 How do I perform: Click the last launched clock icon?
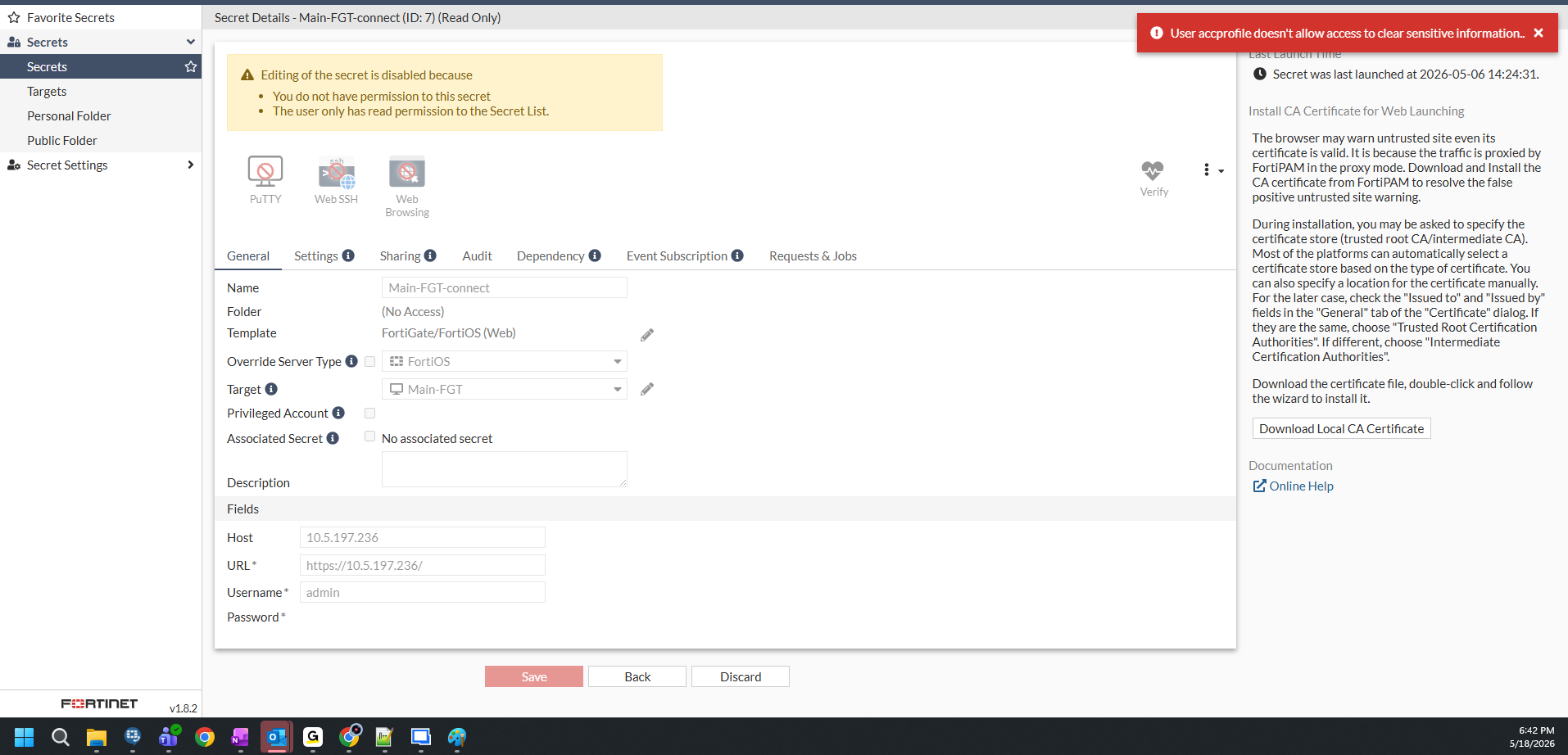(x=1260, y=74)
